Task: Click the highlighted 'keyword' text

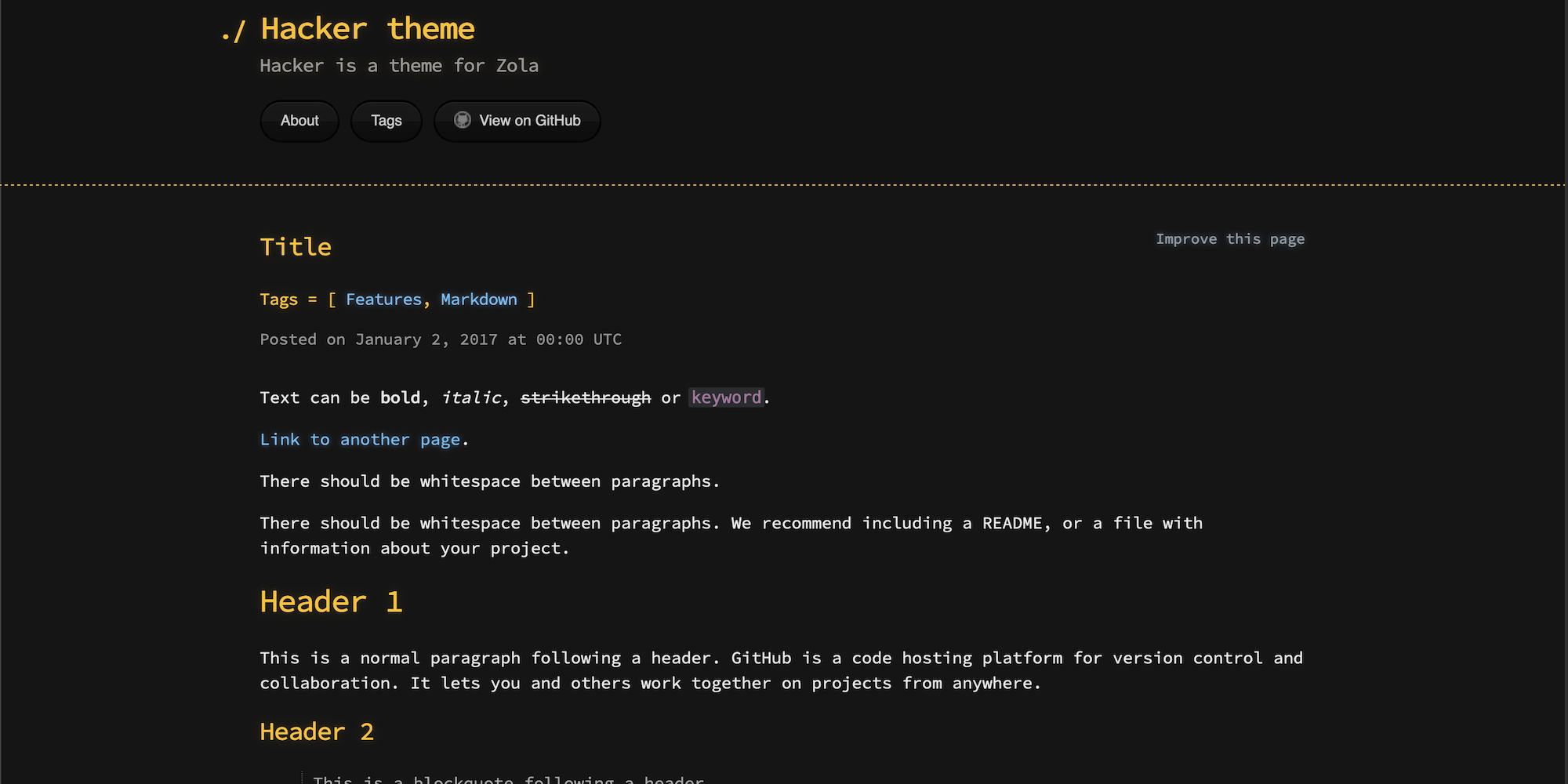Action: pos(725,397)
